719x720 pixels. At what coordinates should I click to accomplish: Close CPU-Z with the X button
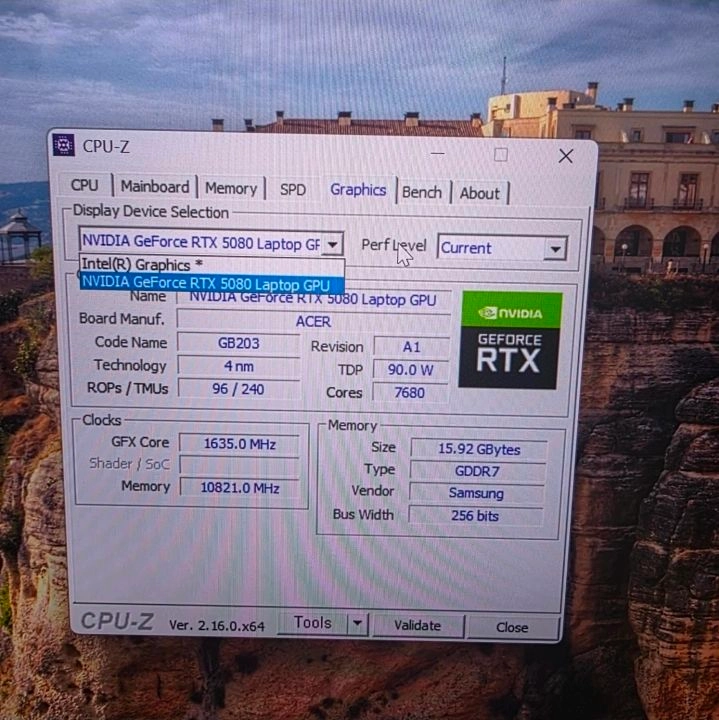pyautogui.click(x=566, y=156)
